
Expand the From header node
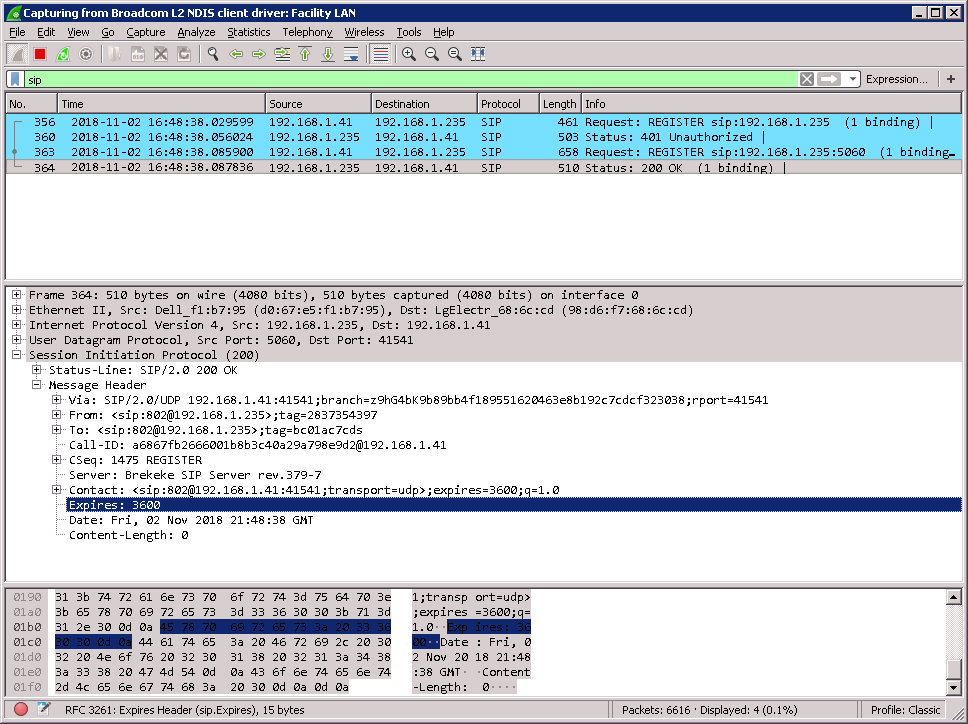[x=56, y=415]
